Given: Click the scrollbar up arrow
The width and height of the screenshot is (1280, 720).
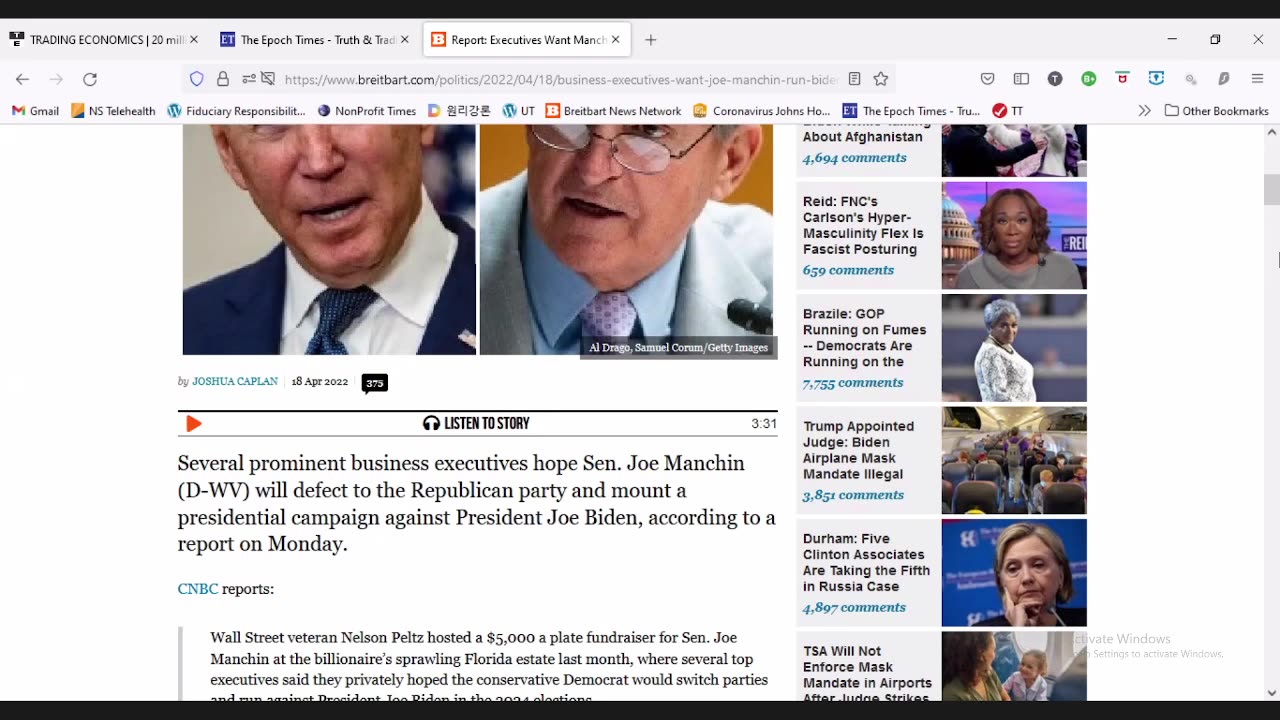Looking at the screenshot, I should pos(1271,132).
